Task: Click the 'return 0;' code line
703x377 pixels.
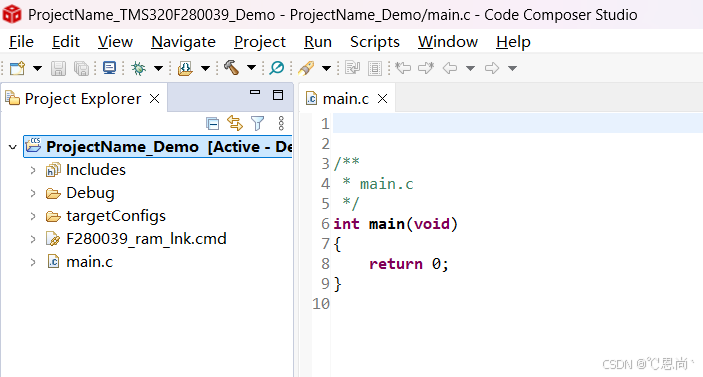Action: click(408, 264)
